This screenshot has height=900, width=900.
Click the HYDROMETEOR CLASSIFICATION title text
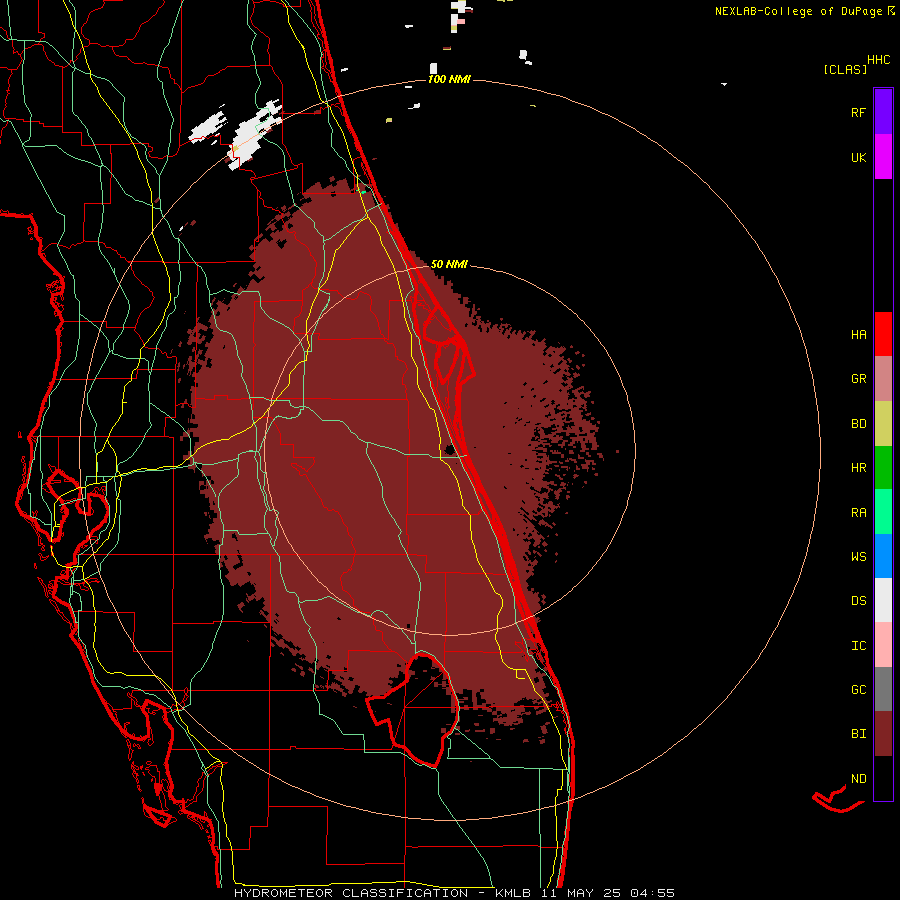point(351,893)
